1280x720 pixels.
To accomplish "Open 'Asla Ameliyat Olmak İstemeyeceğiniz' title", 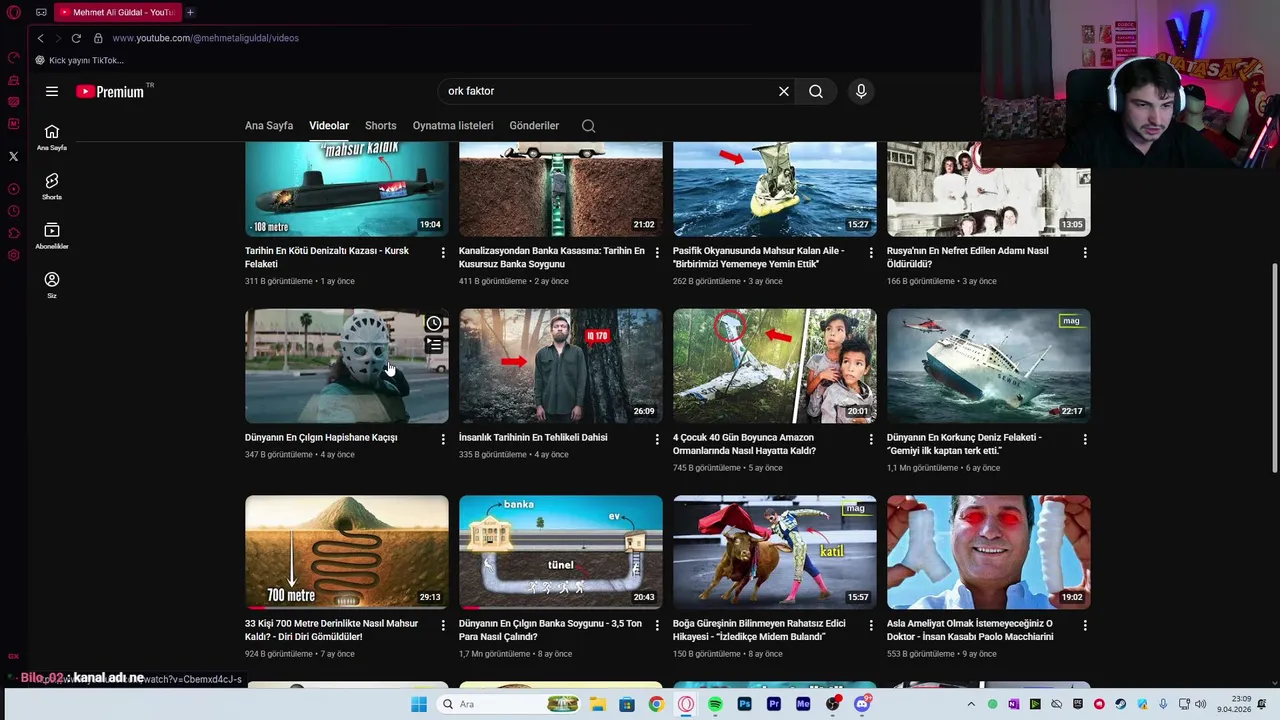I will click(970, 630).
